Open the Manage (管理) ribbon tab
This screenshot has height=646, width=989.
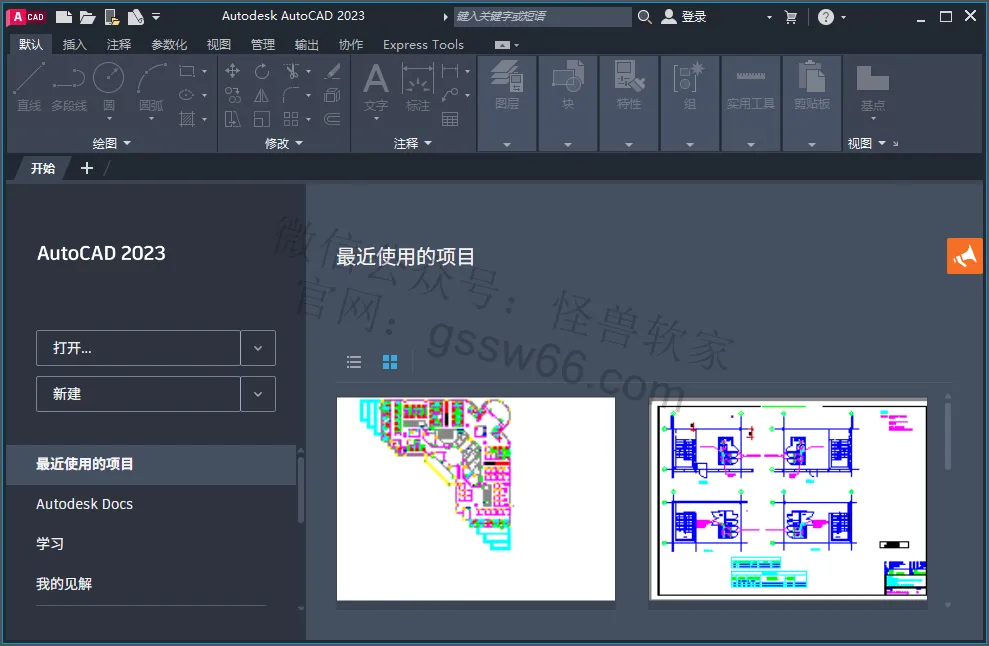coord(263,44)
